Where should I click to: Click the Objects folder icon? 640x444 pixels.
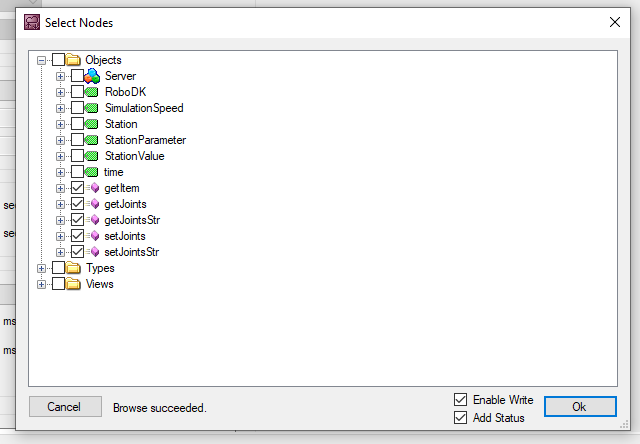(x=73, y=60)
